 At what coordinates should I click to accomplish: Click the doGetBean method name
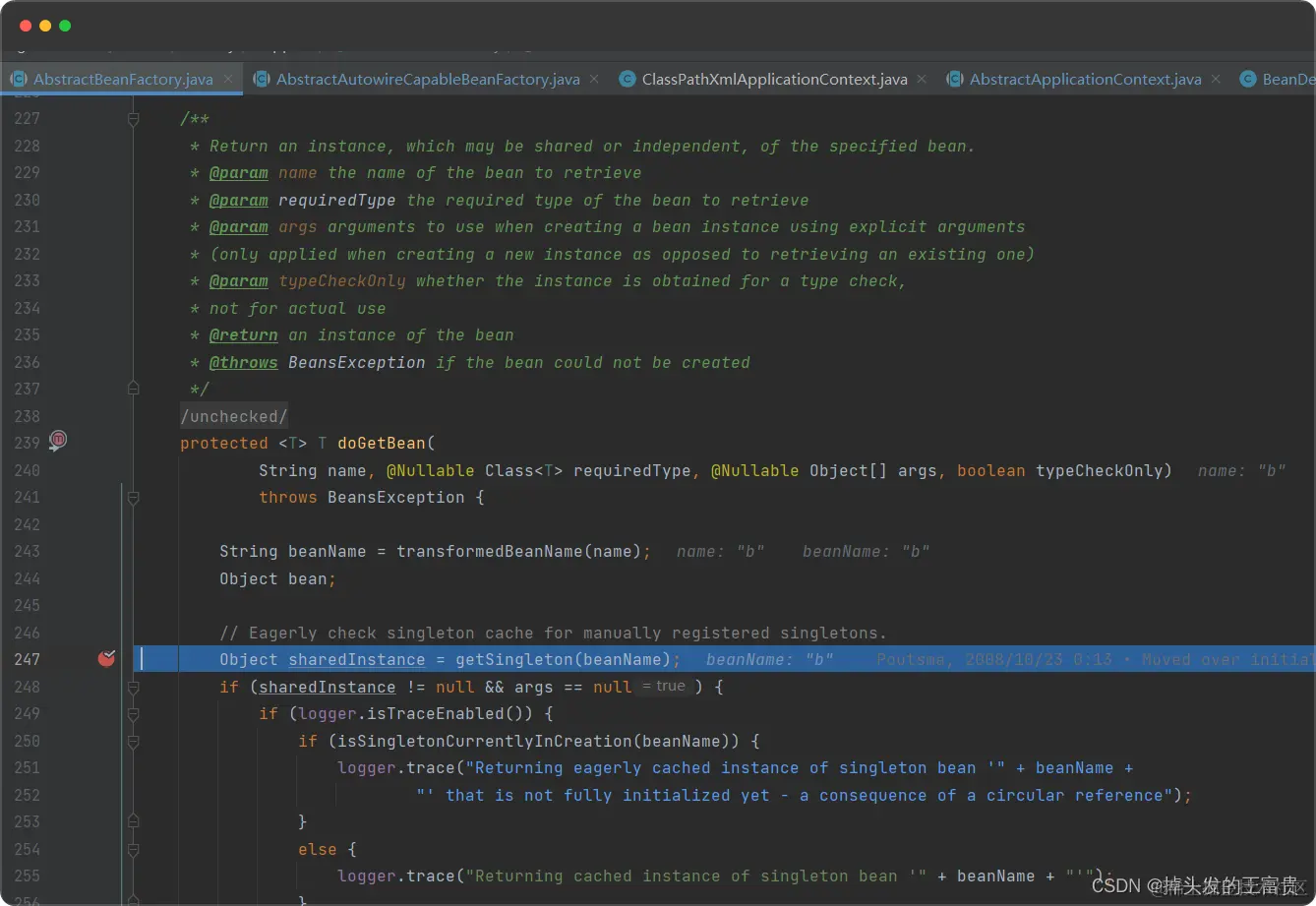(x=382, y=444)
